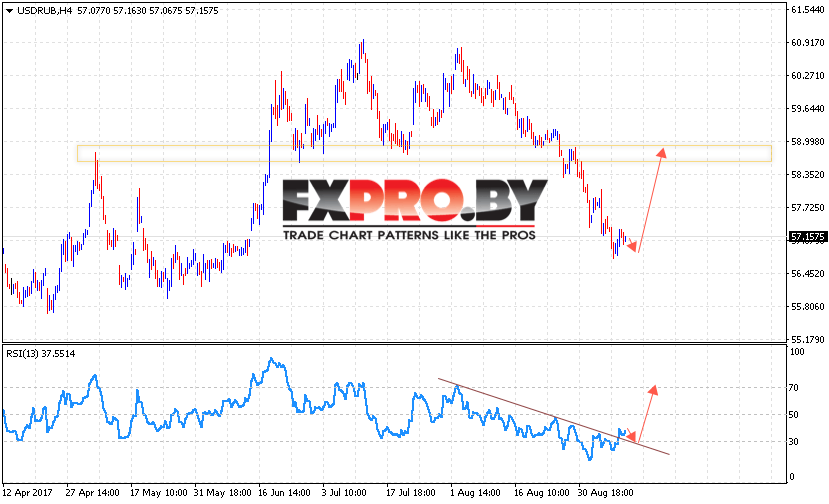The width and height of the screenshot is (829, 504).
Task: Click the RSI scale value 0
Action: (x=791, y=476)
